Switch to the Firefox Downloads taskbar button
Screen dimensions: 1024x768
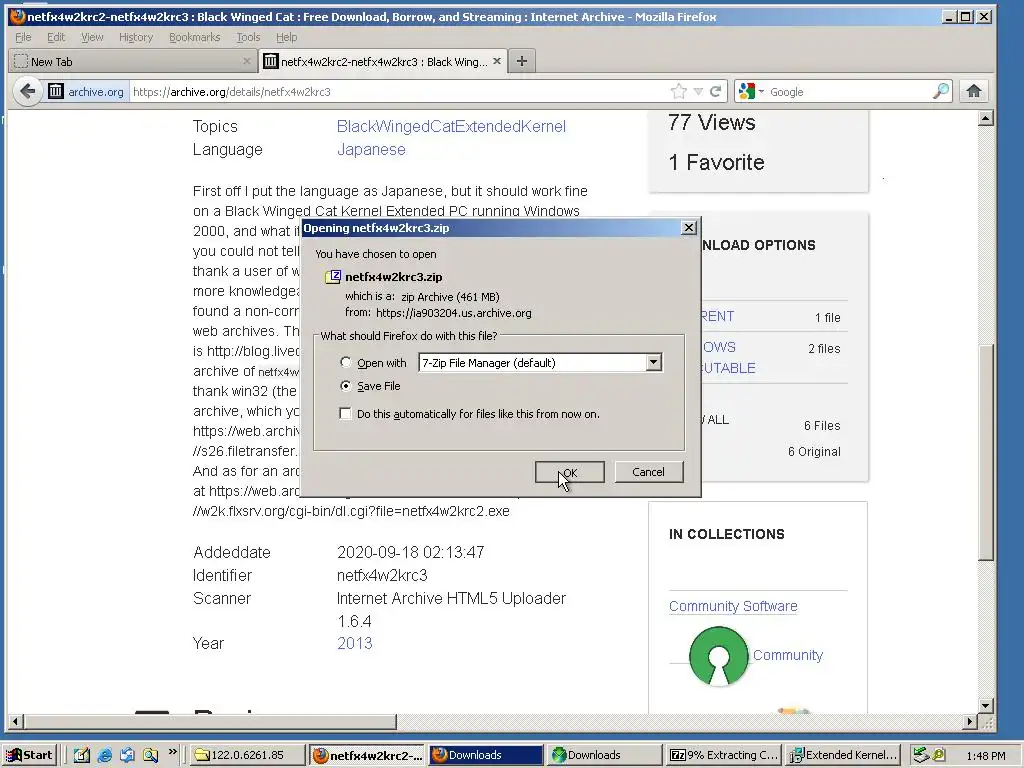pyautogui.click(x=485, y=755)
